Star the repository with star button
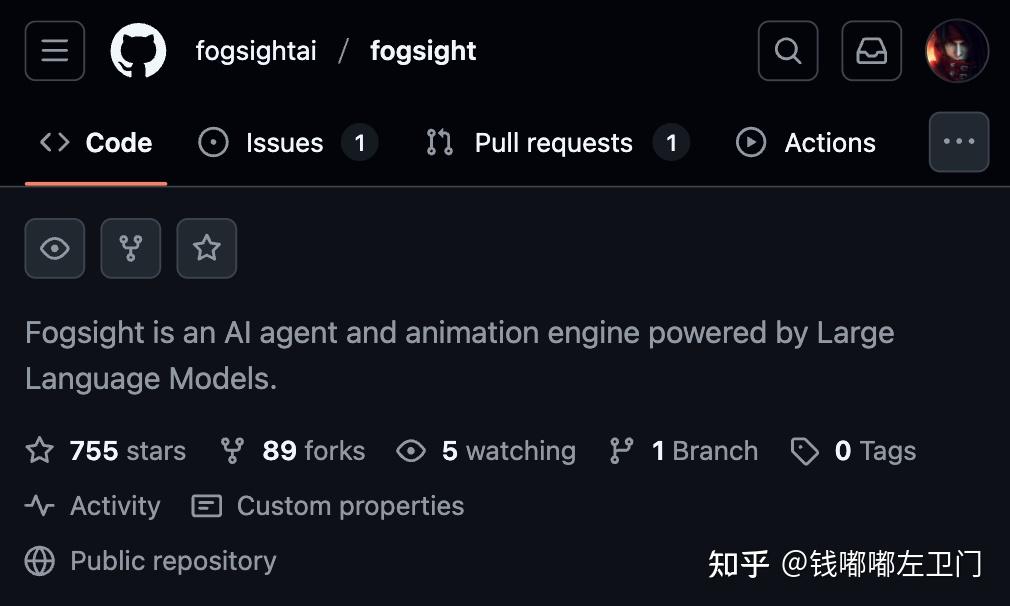This screenshot has width=1010, height=606. click(x=207, y=248)
